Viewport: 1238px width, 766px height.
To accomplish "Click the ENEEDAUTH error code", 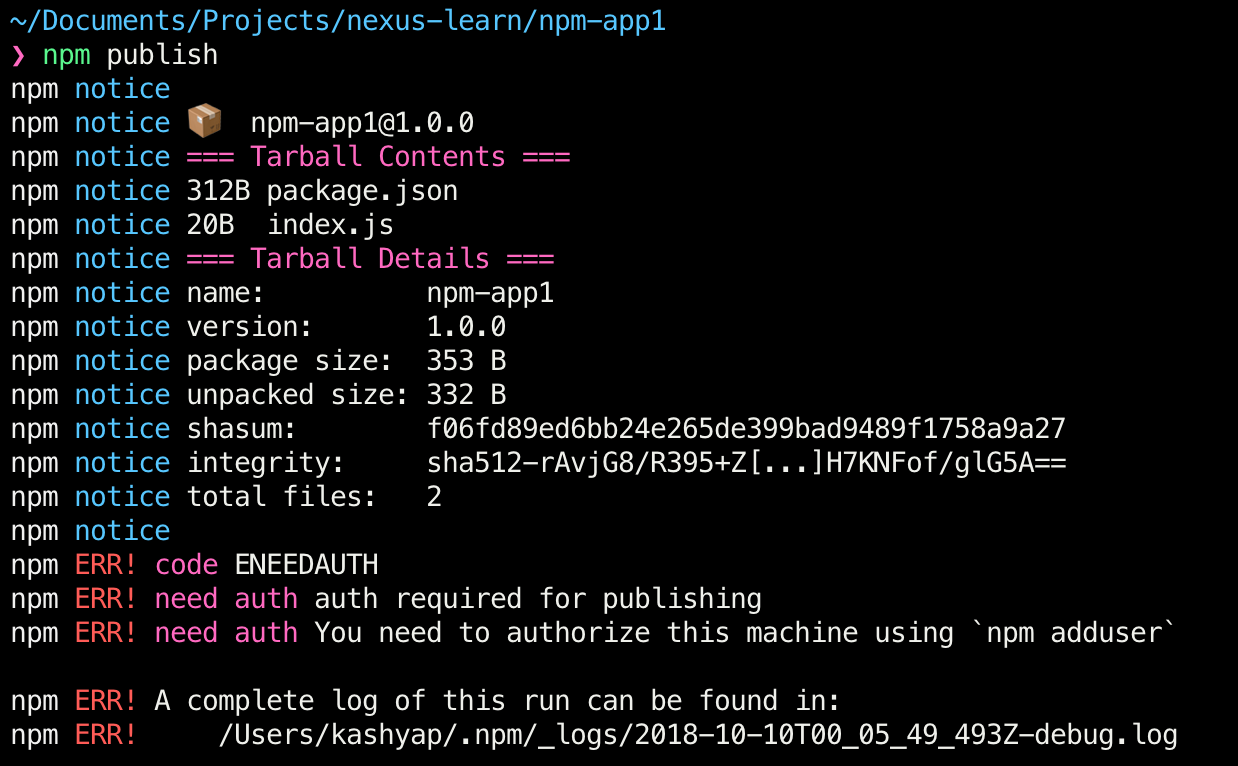I will pos(306,565).
